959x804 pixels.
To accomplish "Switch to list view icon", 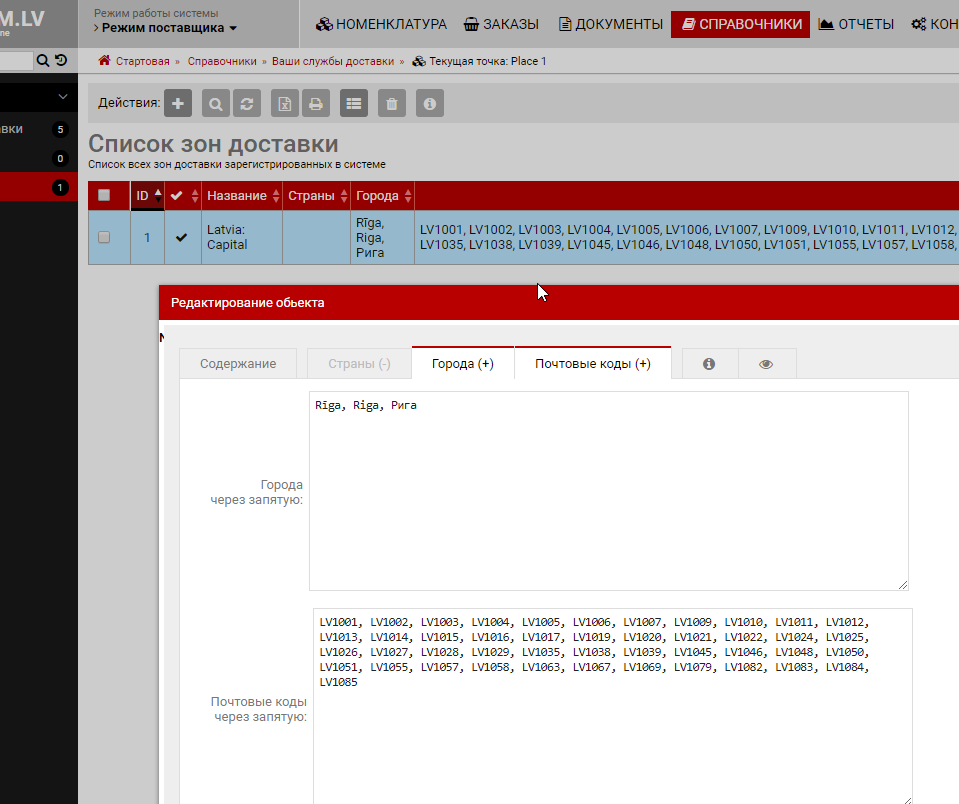I will [x=354, y=103].
